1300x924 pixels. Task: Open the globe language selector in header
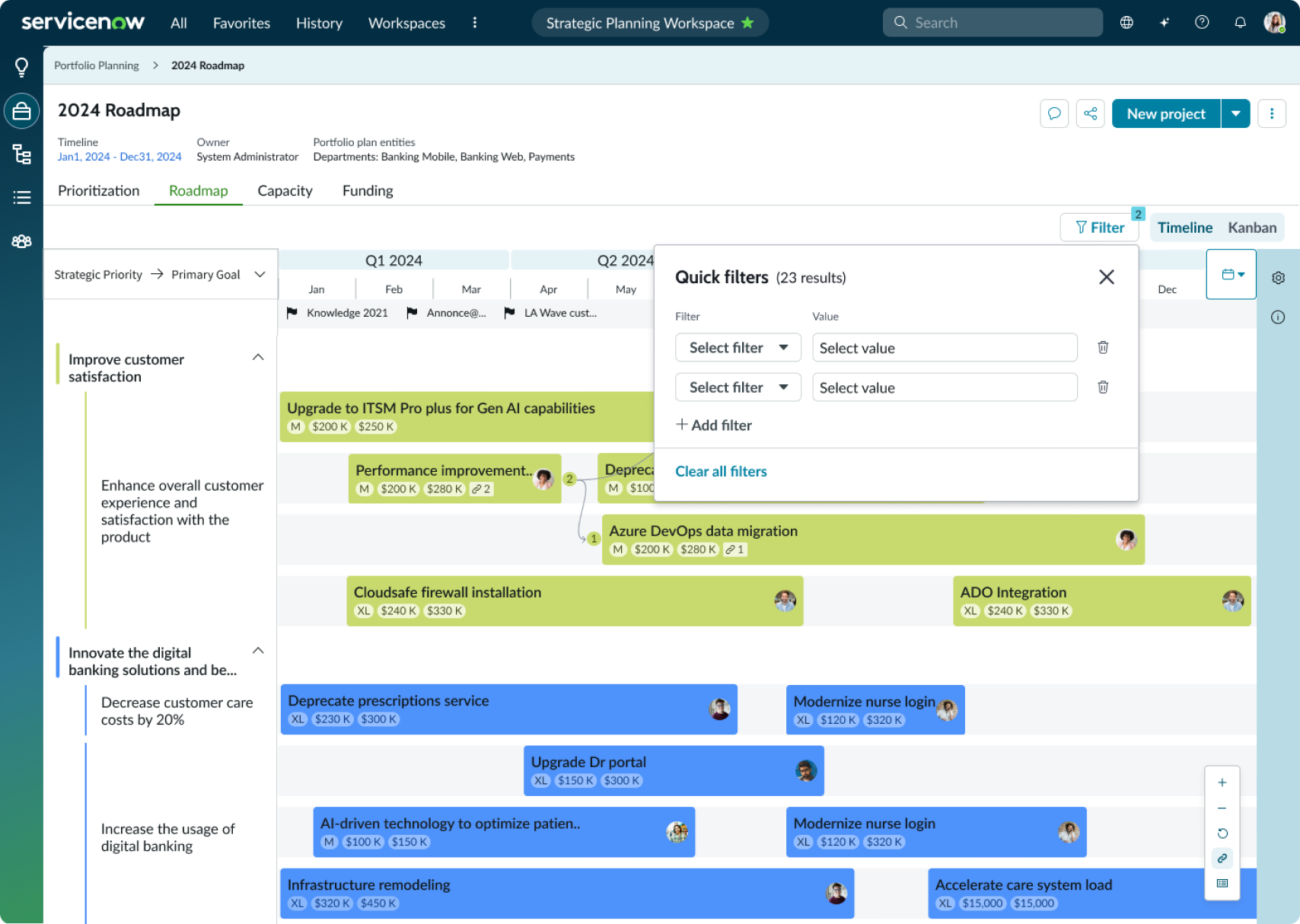pos(1126,22)
